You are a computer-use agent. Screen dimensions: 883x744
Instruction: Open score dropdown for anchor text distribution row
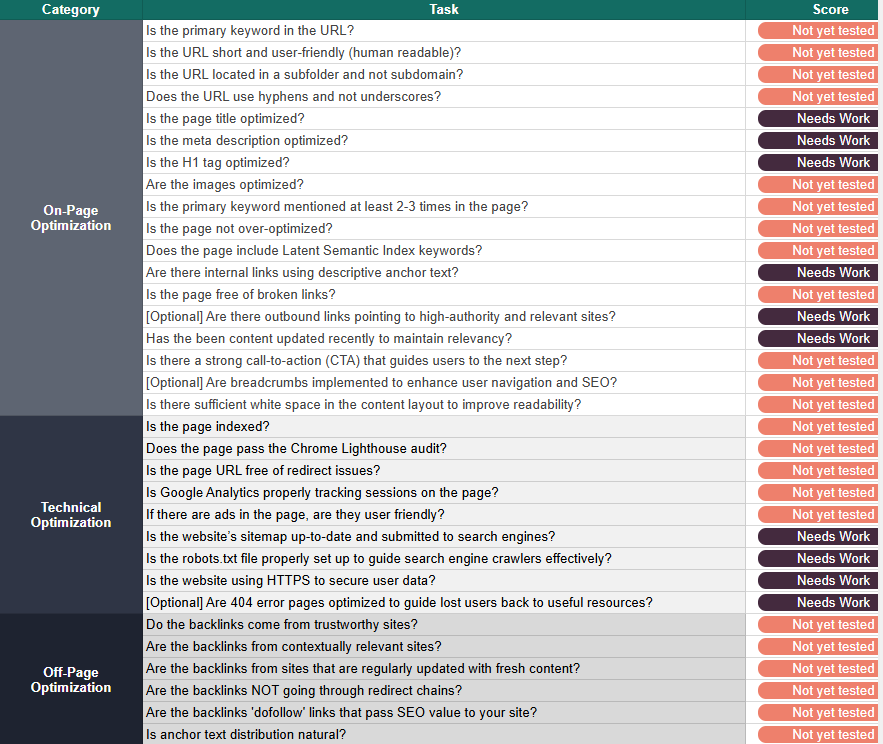pyautogui.click(x=817, y=735)
